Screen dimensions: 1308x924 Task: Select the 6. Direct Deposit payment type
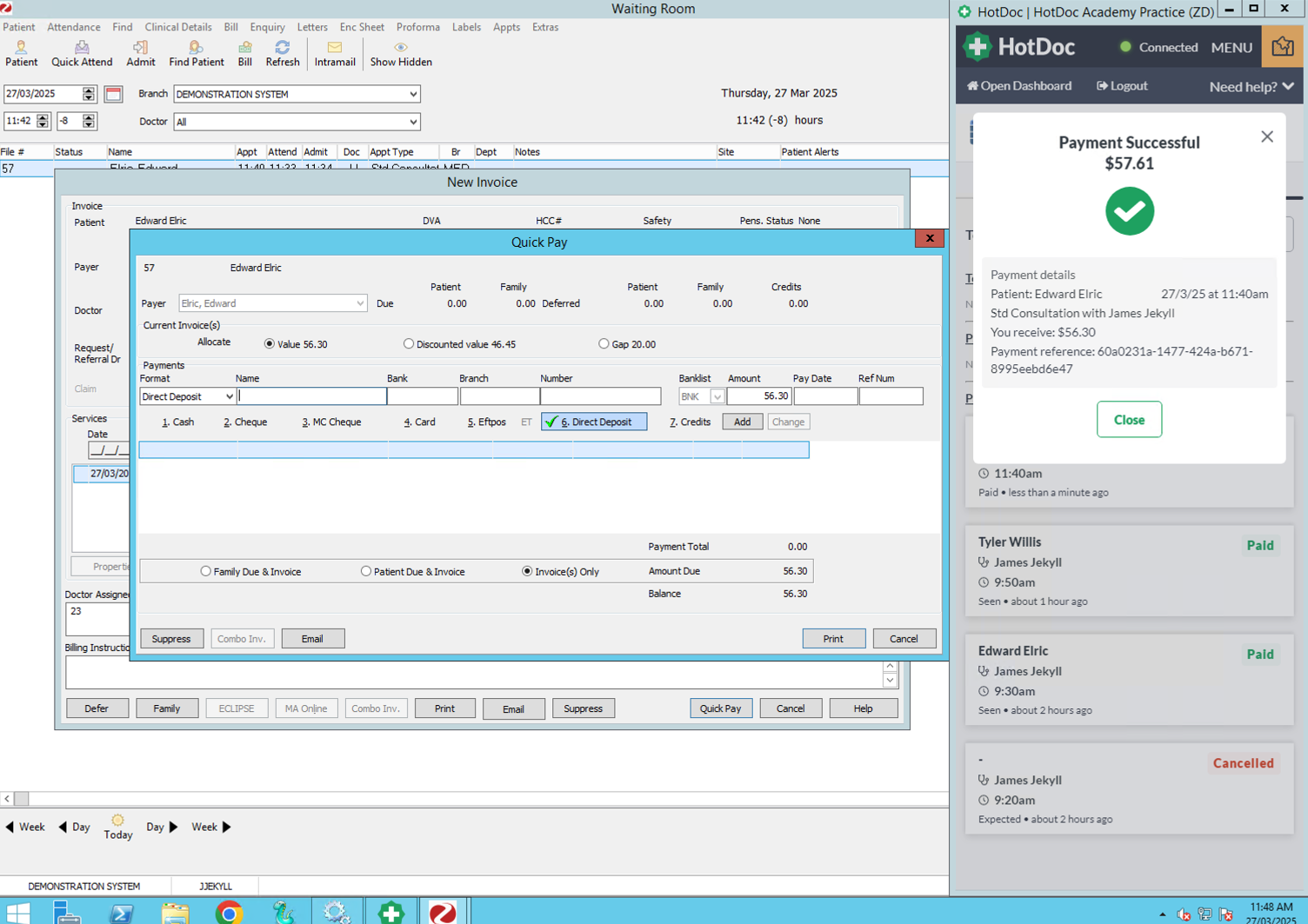tap(594, 422)
